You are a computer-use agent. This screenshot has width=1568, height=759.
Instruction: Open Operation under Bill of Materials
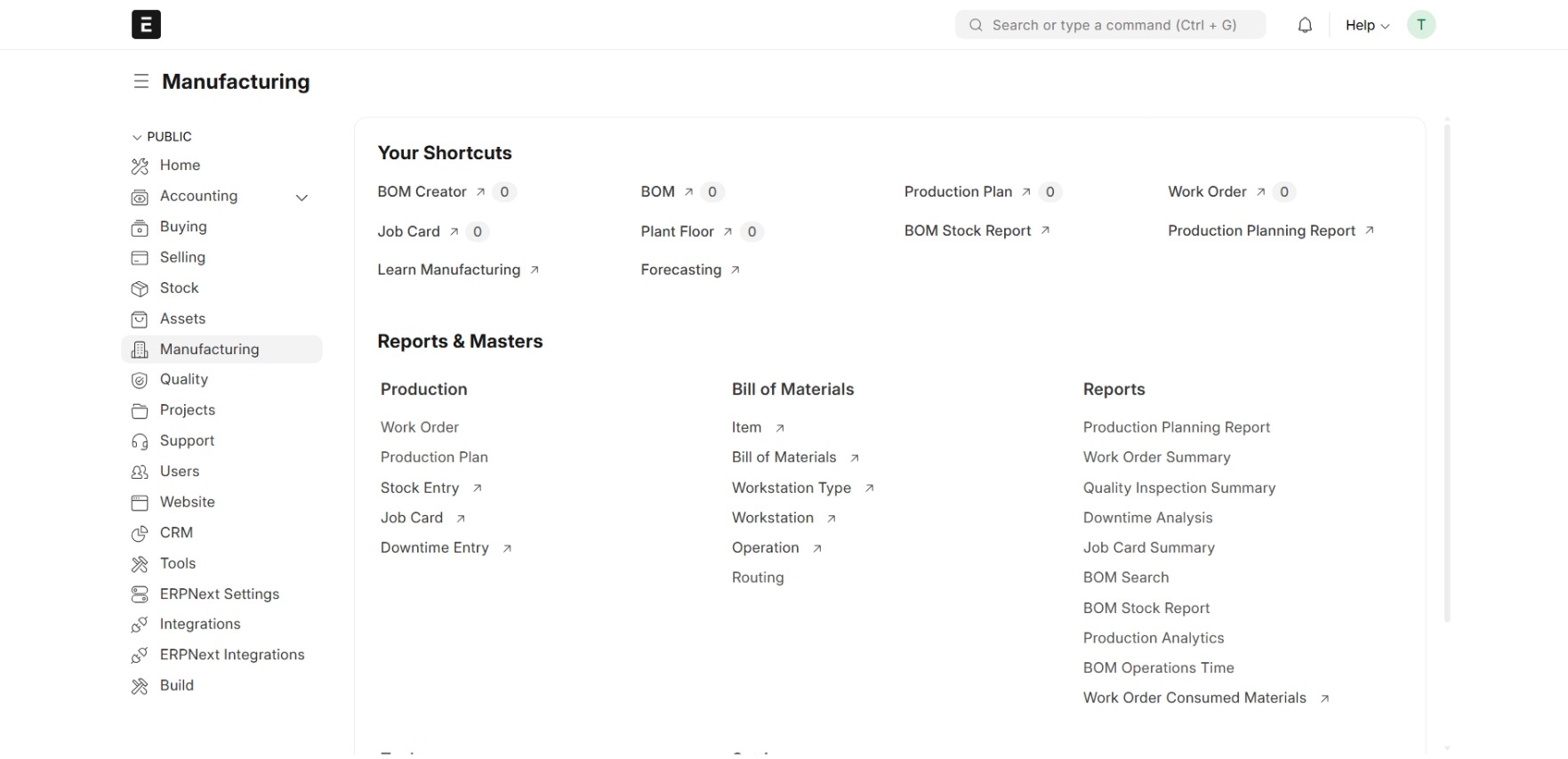point(766,548)
